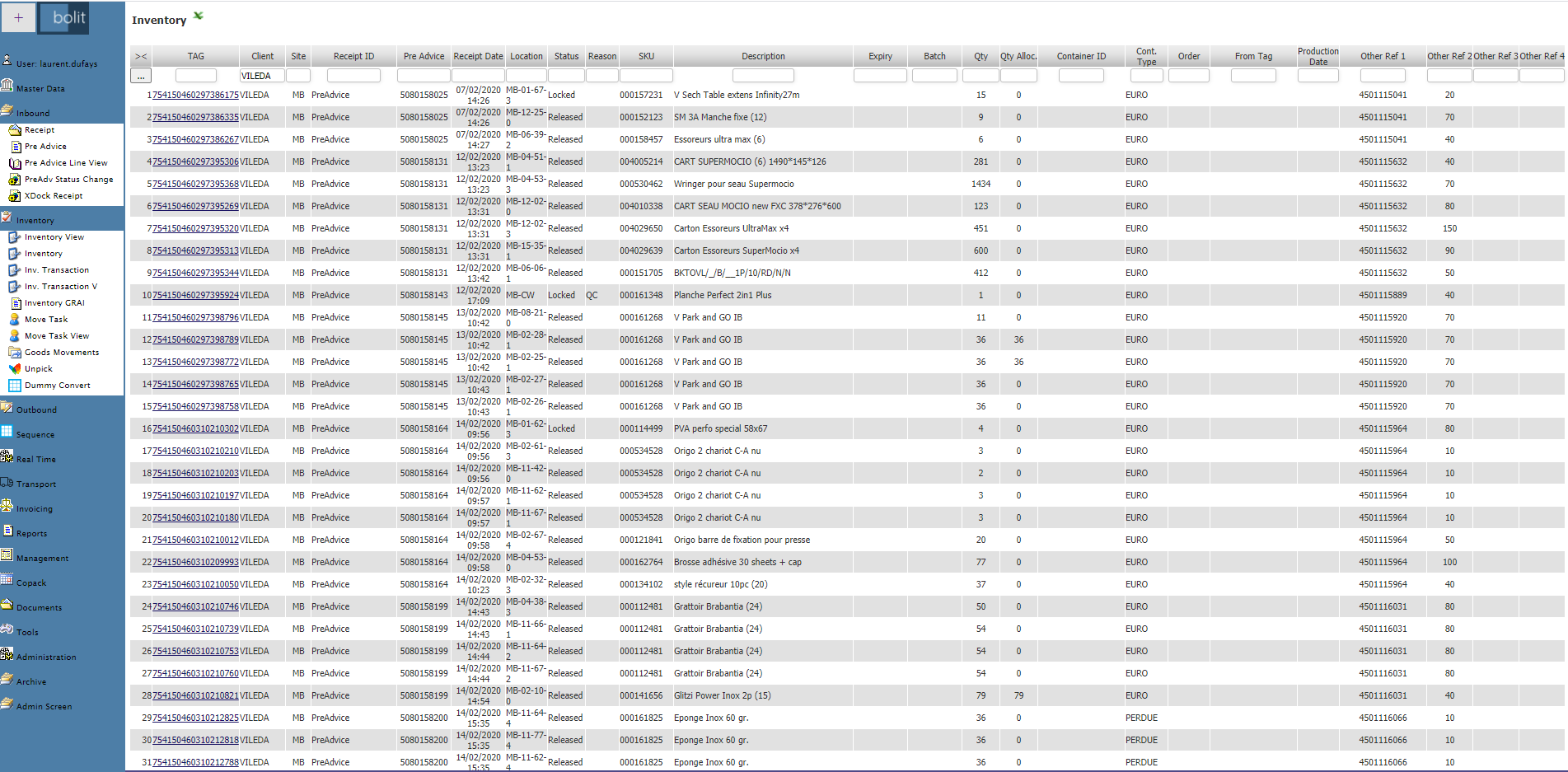The width and height of the screenshot is (1568, 772).
Task: Focus the SKU filter input field
Action: tap(646, 76)
